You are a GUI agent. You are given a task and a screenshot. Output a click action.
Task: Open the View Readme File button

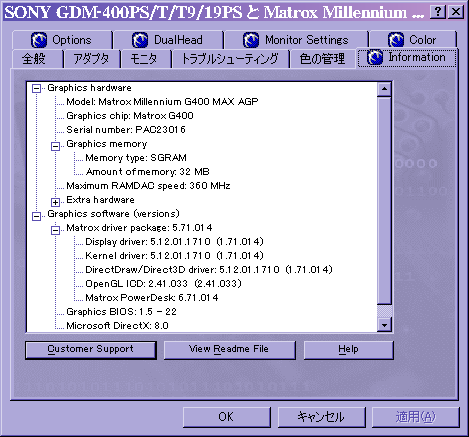(x=230, y=350)
